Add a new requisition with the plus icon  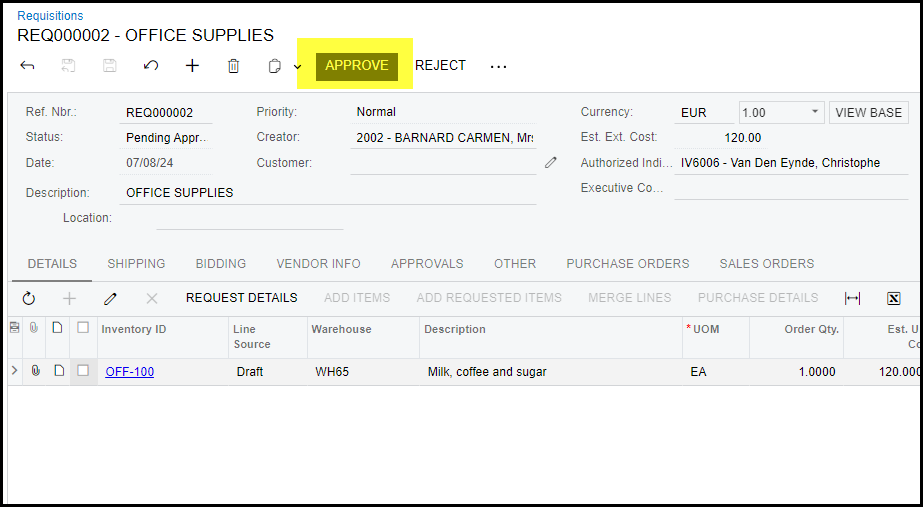pyautogui.click(x=192, y=66)
